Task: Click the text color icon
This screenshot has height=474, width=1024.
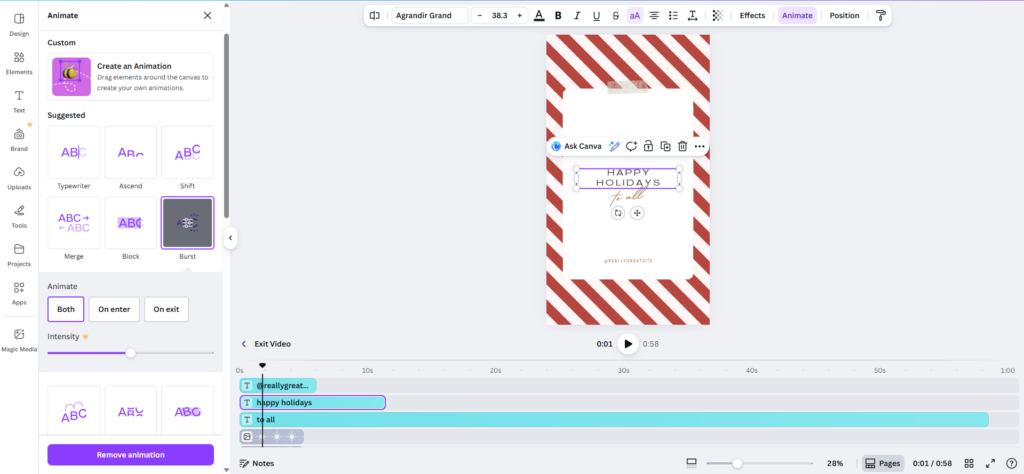Action: coord(539,16)
